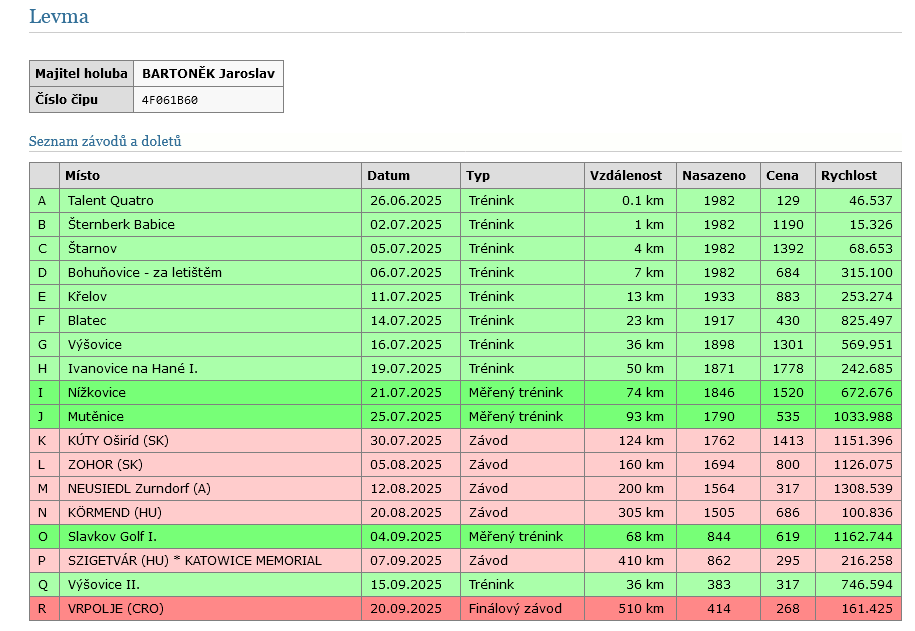Viewport: 915px width, 631px height.
Task: Select the VRPOLJE (CRO) final race row
Action: [x=115, y=609]
